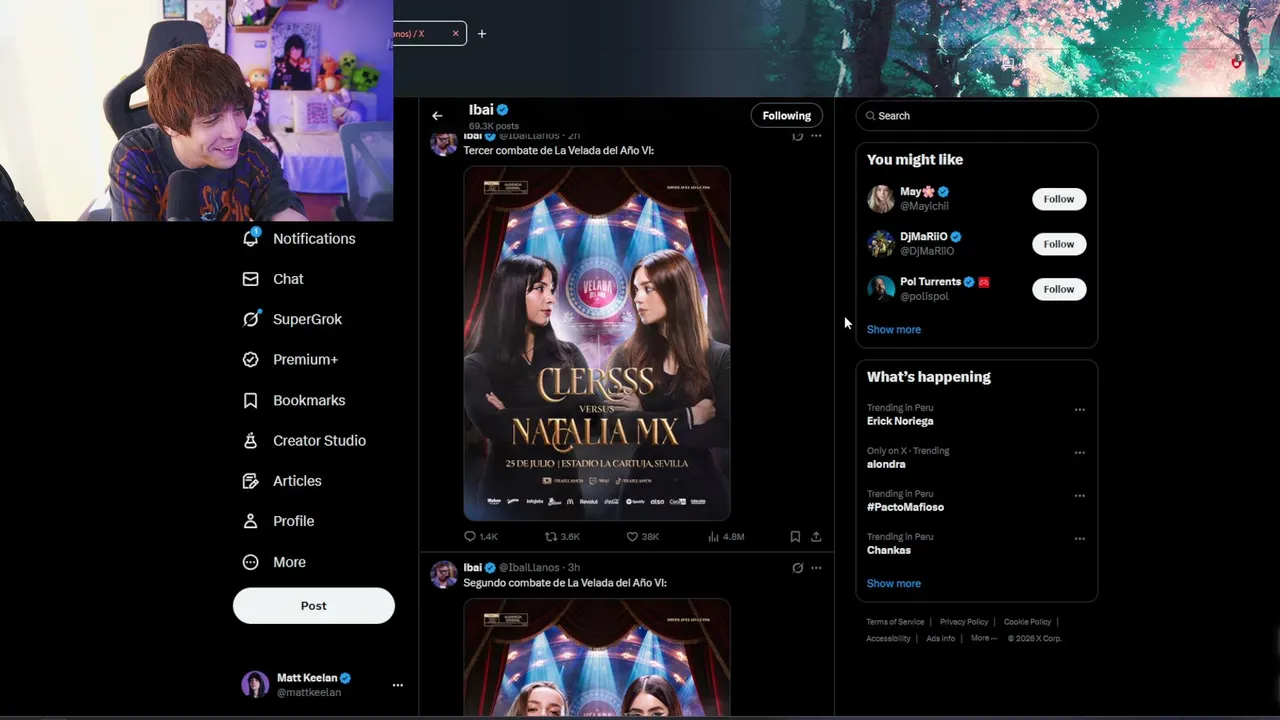Open May's profile avatar

point(881,199)
